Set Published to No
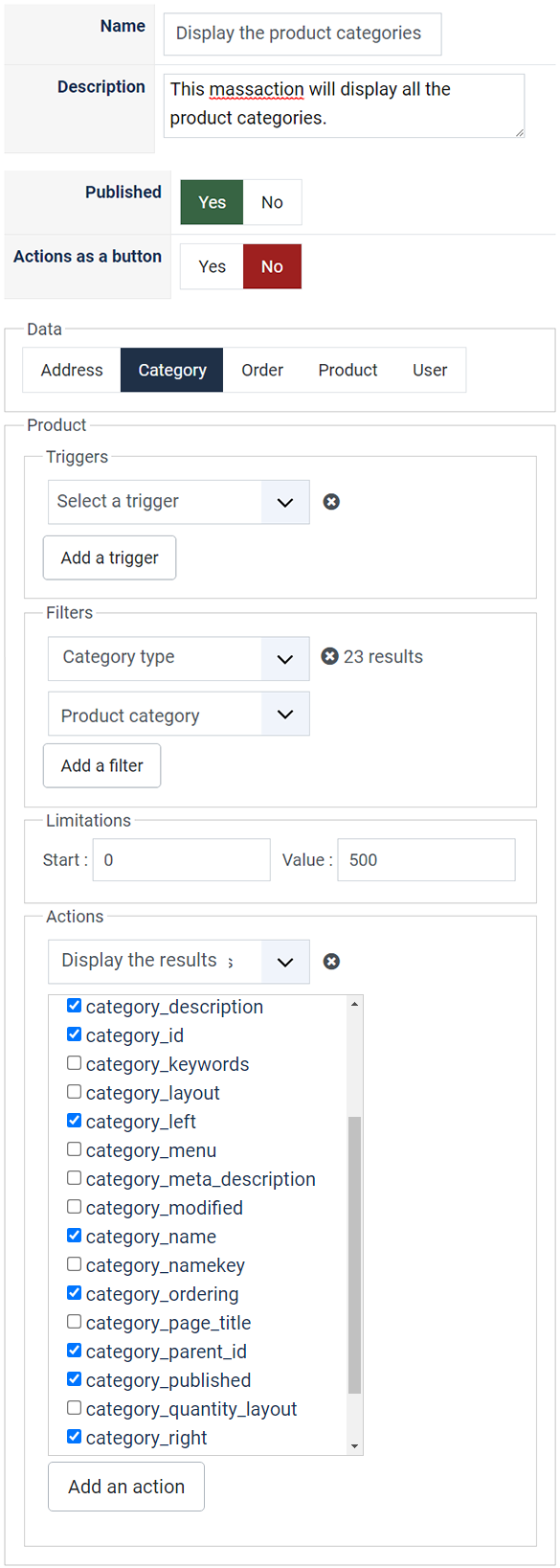This screenshot has width=560, height=1568. pos(272,202)
